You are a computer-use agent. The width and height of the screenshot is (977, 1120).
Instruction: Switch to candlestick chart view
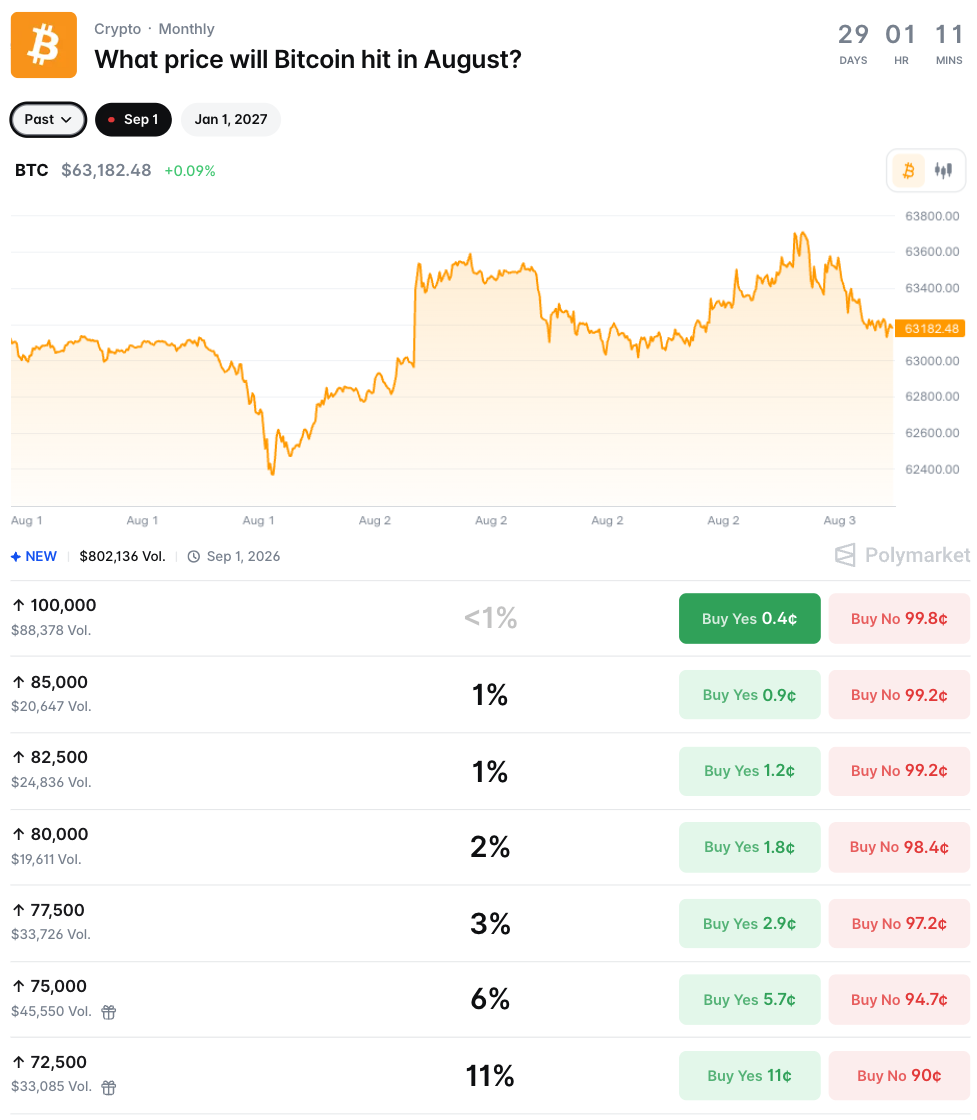click(943, 171)
